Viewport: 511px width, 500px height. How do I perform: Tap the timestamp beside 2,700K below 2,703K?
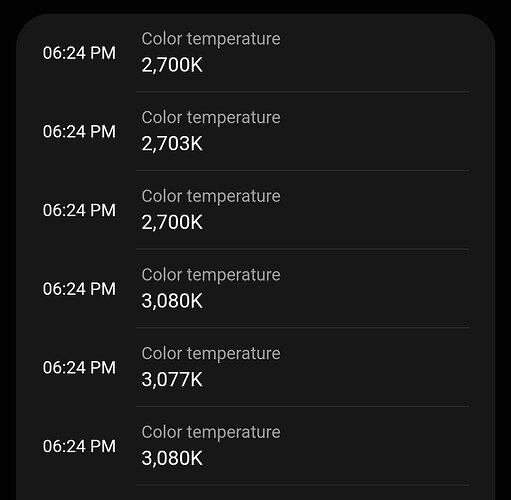tap(79, 210)
